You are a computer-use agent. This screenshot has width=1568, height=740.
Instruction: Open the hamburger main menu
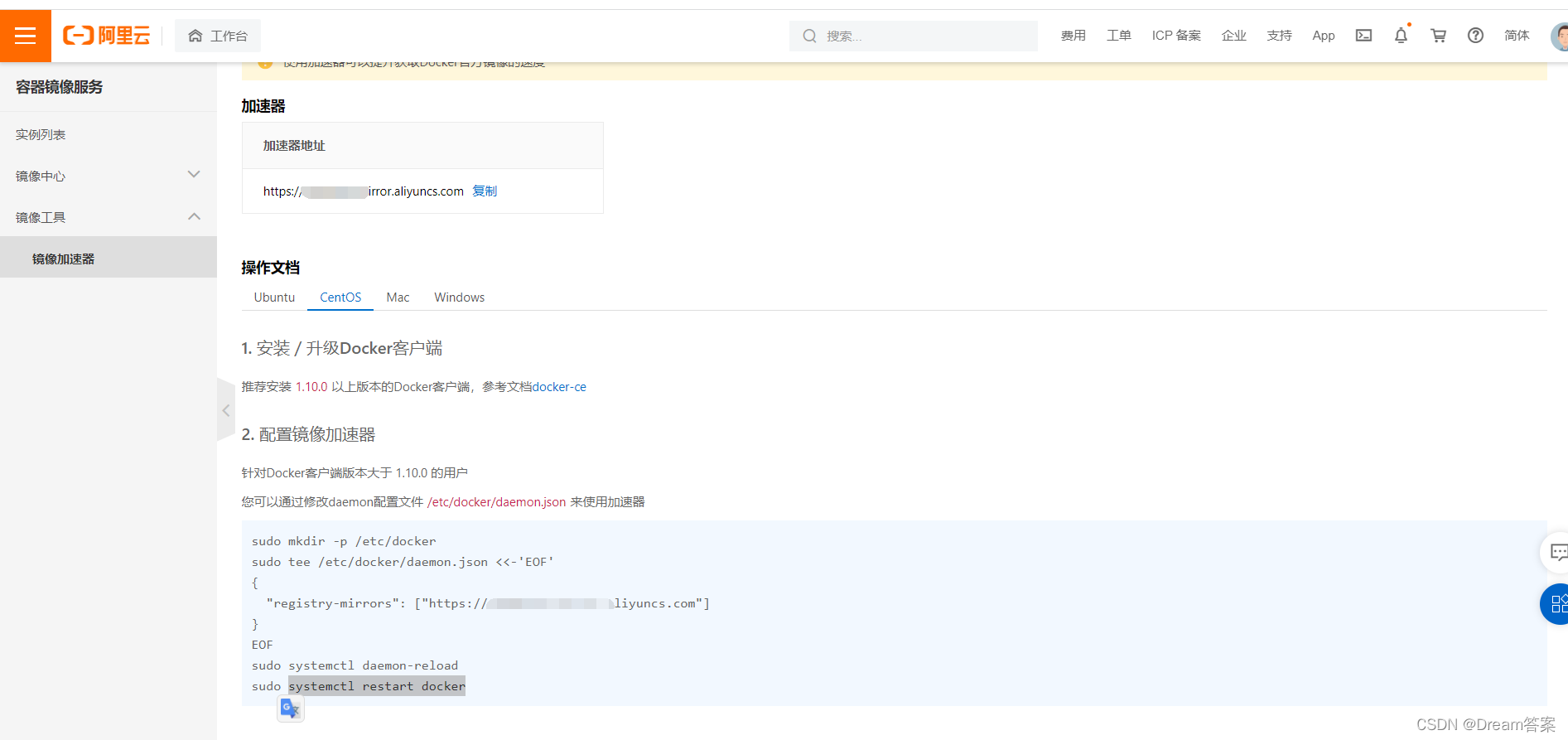(26, 36)
